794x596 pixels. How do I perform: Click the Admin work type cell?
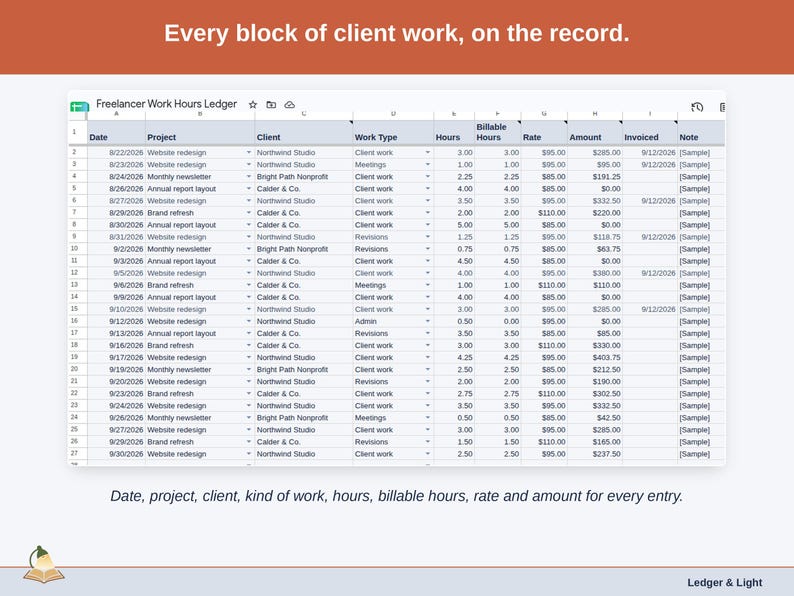393,322
